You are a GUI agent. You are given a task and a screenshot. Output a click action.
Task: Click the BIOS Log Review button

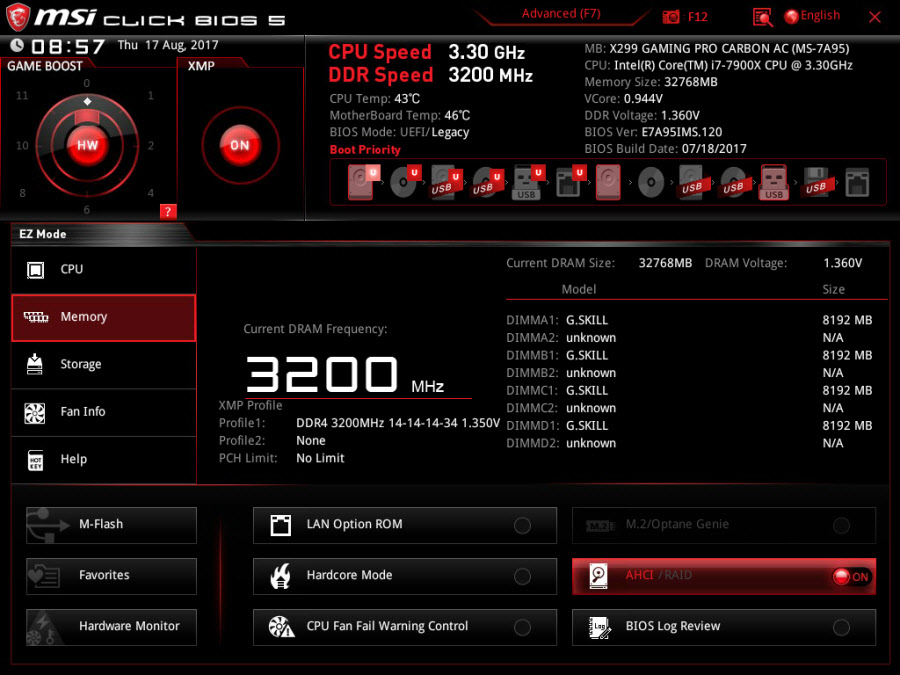coord(723,627)
